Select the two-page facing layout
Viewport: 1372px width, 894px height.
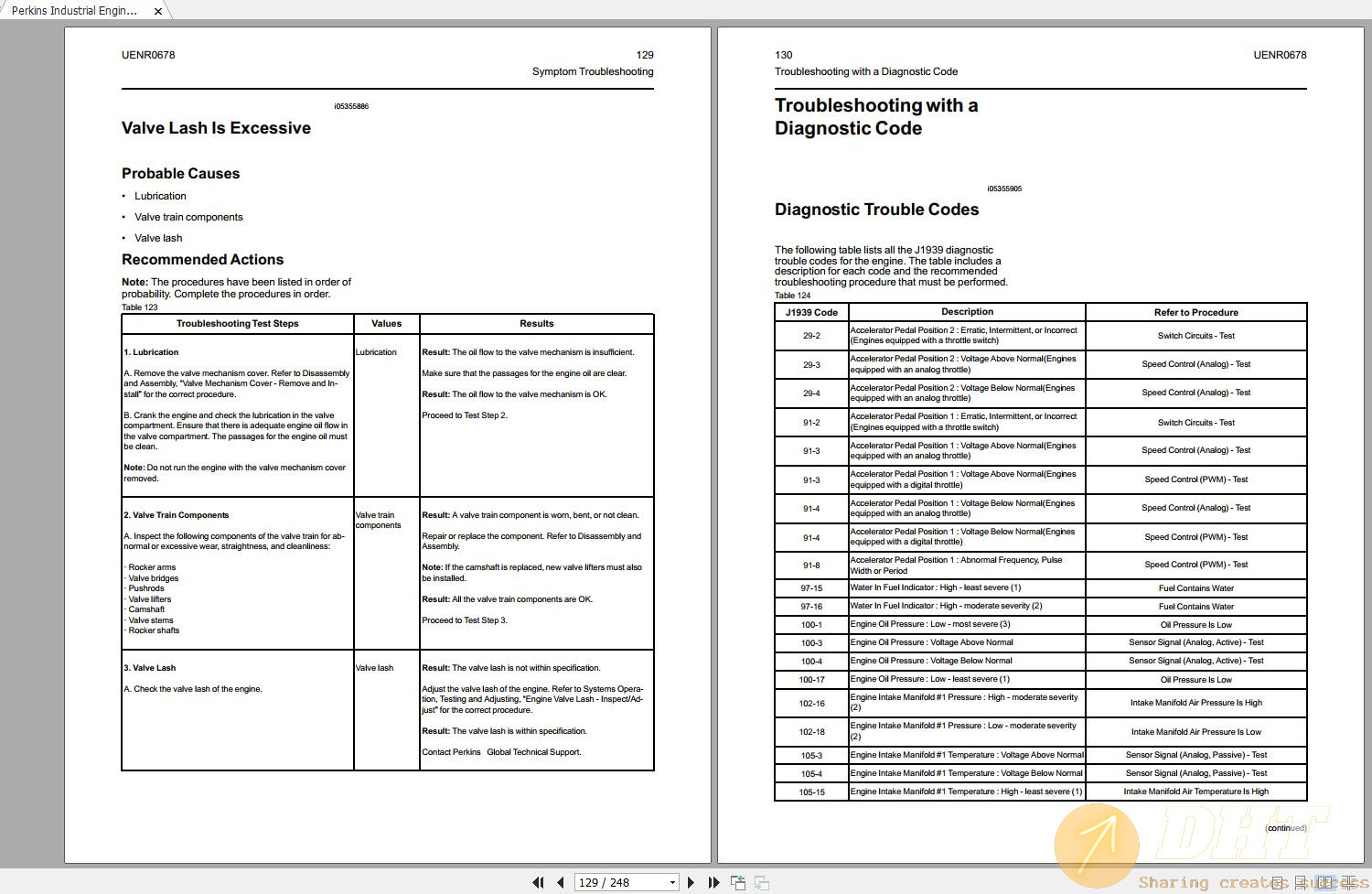[1324, 882]
